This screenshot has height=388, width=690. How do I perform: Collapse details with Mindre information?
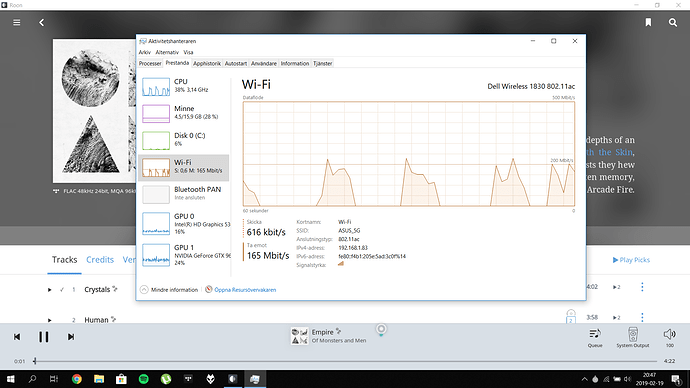(169, 289)
